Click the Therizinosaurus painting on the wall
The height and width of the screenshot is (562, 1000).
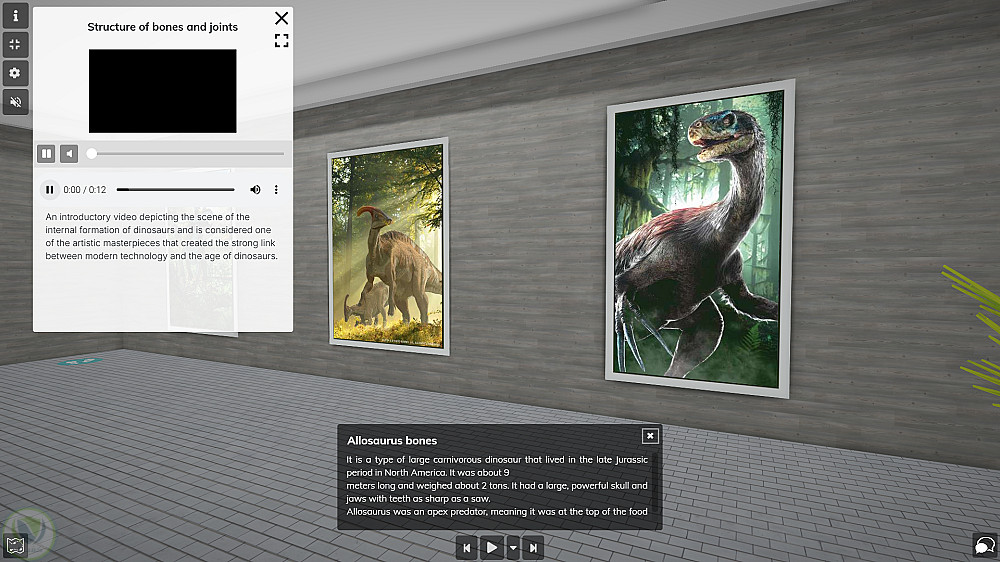tap(699, 239)
